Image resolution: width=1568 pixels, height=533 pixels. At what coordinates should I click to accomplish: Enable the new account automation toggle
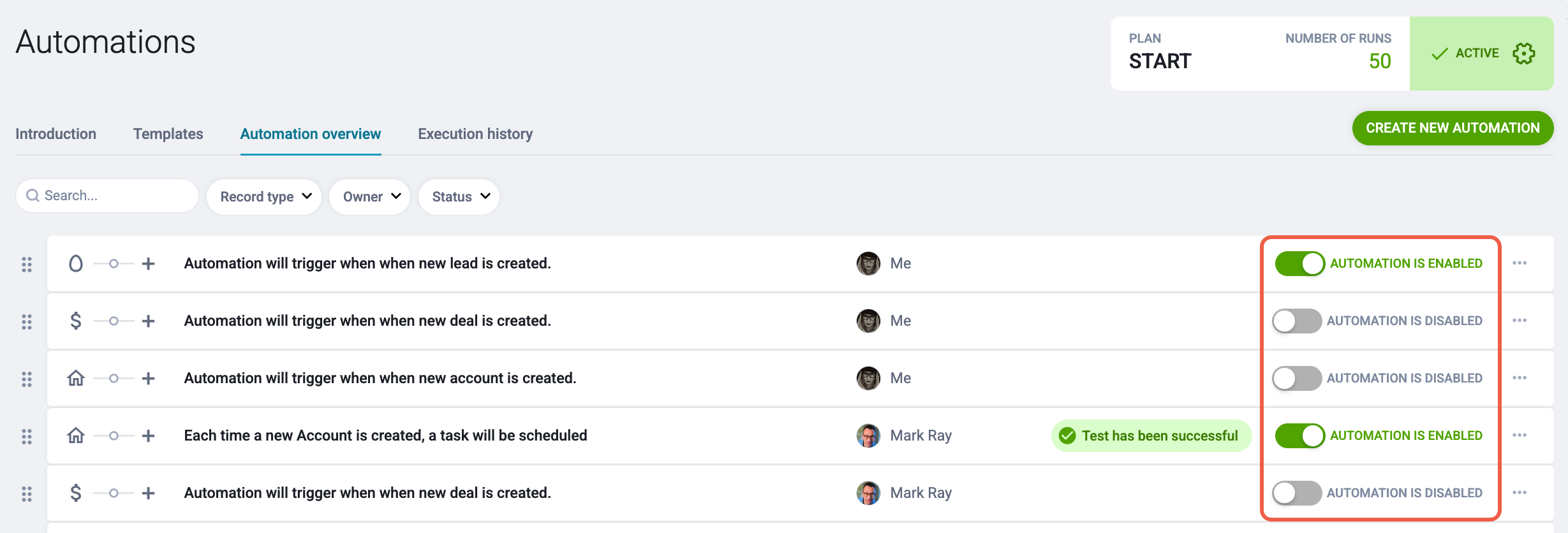click(1297, 378)
